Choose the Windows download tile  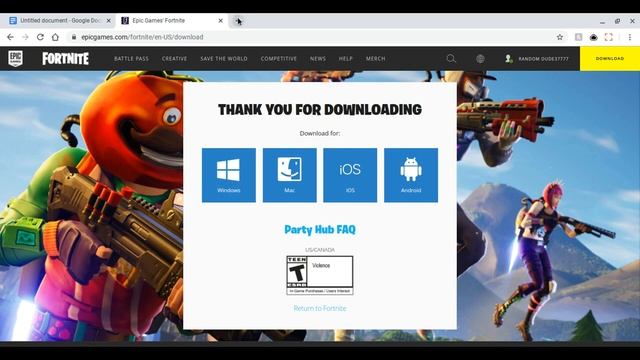229,175
